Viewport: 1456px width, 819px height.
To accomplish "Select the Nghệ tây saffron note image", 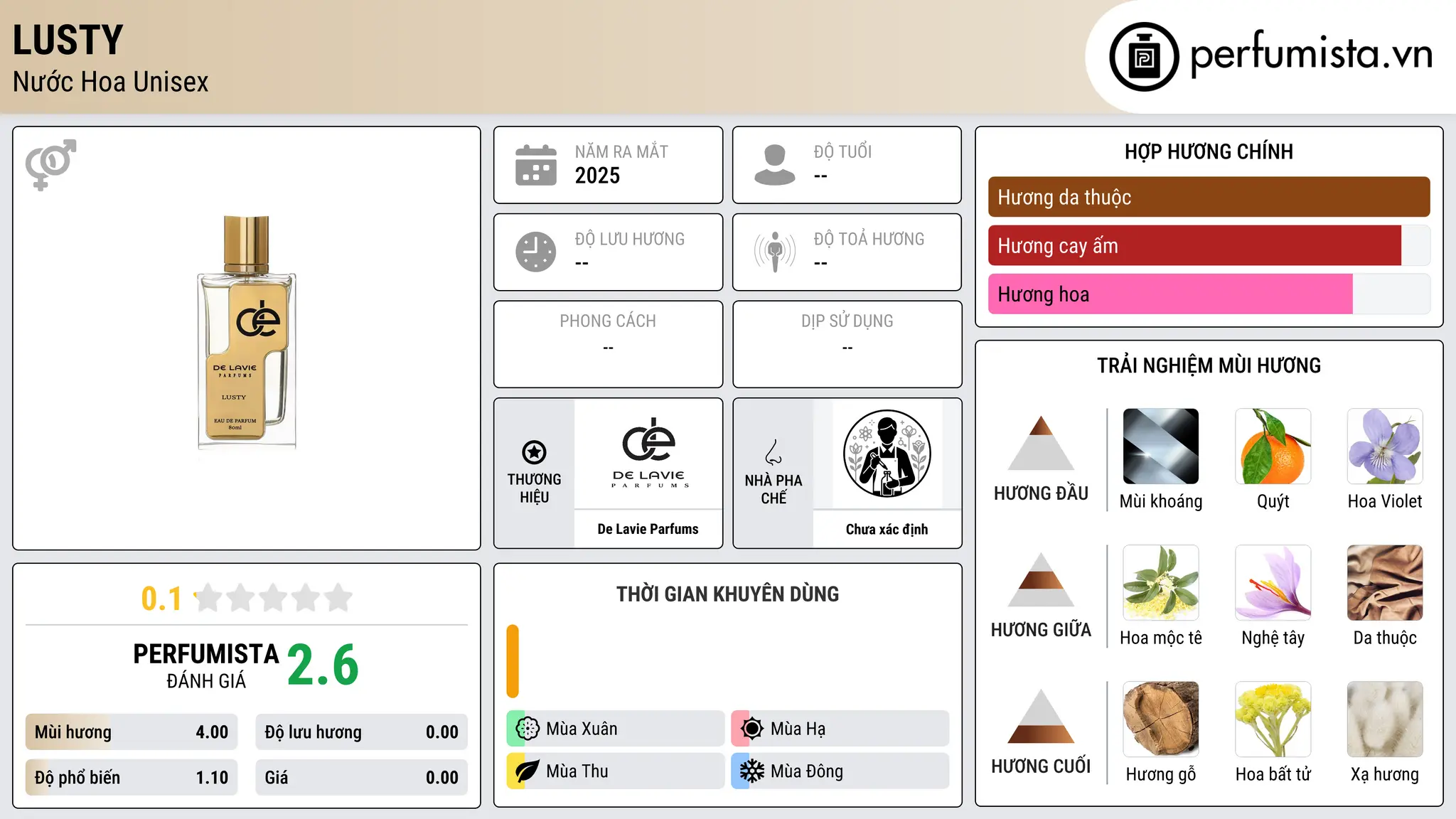I will (1273, 583).
